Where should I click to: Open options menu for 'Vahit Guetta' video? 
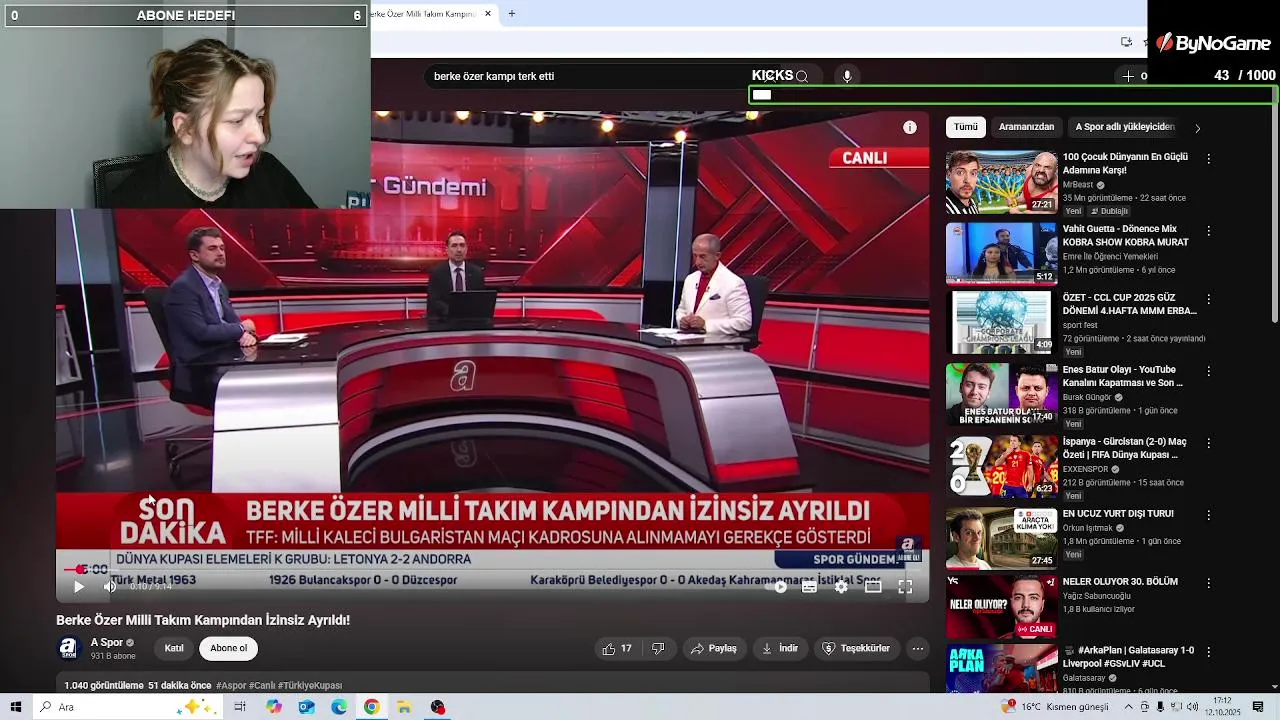pos(1208,231)
